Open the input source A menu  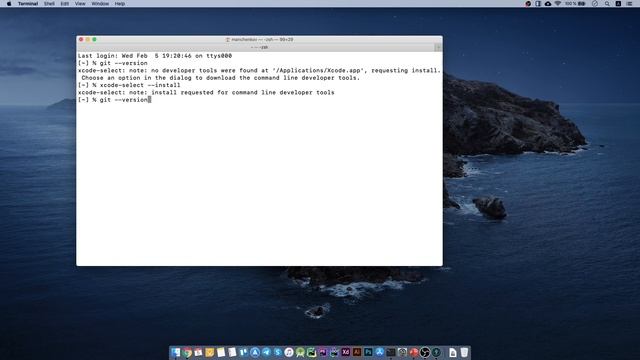(x=618, y=4)
